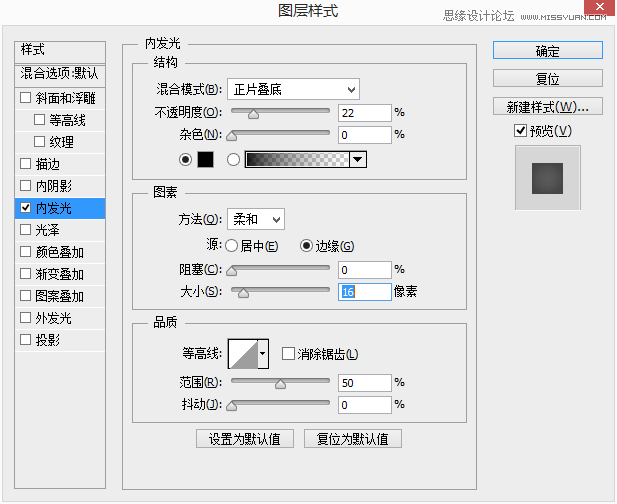Image resolution: width=617 pixels, height=504 pixels.
Task: Check the 消除锯齿 anti-alias option
Action: 288,354
